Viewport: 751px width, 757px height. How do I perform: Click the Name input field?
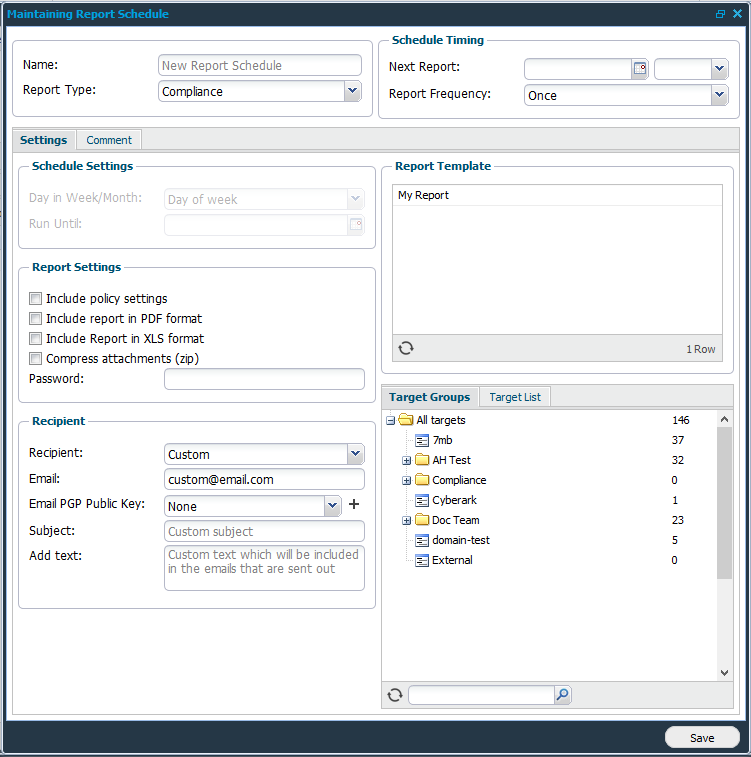[x=260, y=65]
